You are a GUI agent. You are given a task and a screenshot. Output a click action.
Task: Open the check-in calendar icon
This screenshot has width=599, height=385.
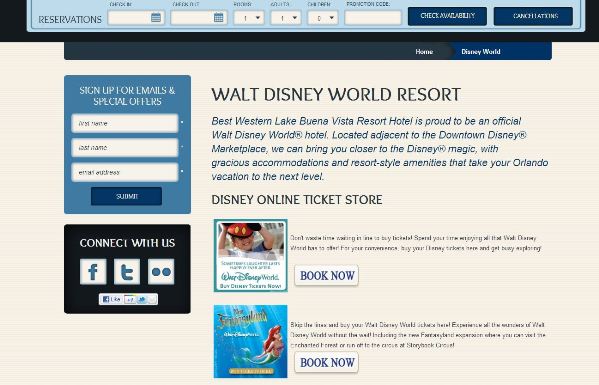click(156, 18)
